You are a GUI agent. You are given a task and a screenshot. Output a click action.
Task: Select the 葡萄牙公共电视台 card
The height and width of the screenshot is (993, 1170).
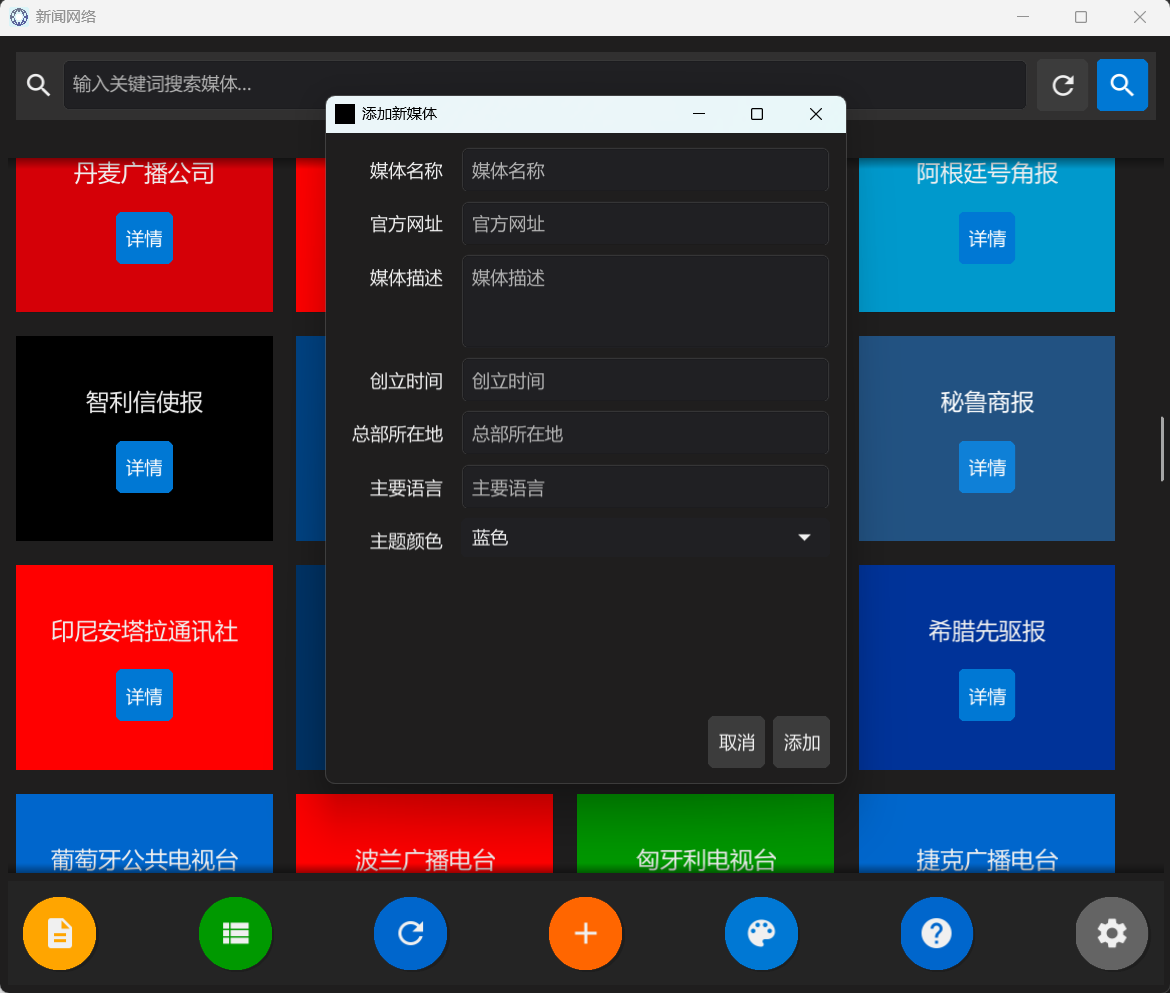click(x=144, y=833)
